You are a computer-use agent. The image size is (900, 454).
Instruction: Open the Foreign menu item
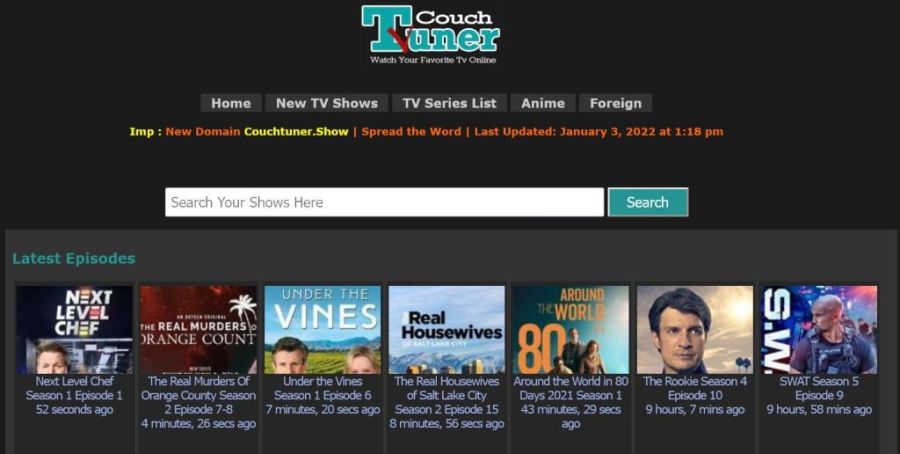click(615, 103)
